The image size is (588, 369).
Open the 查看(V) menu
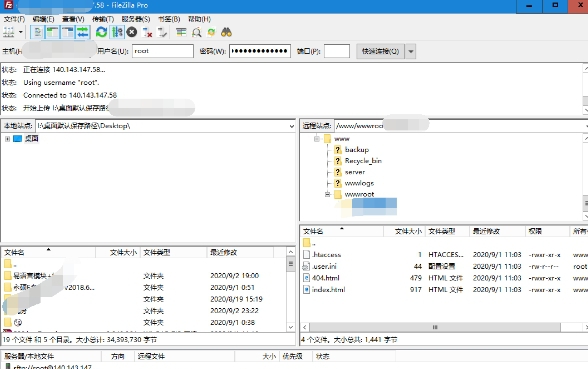click(x=73, y=19)
